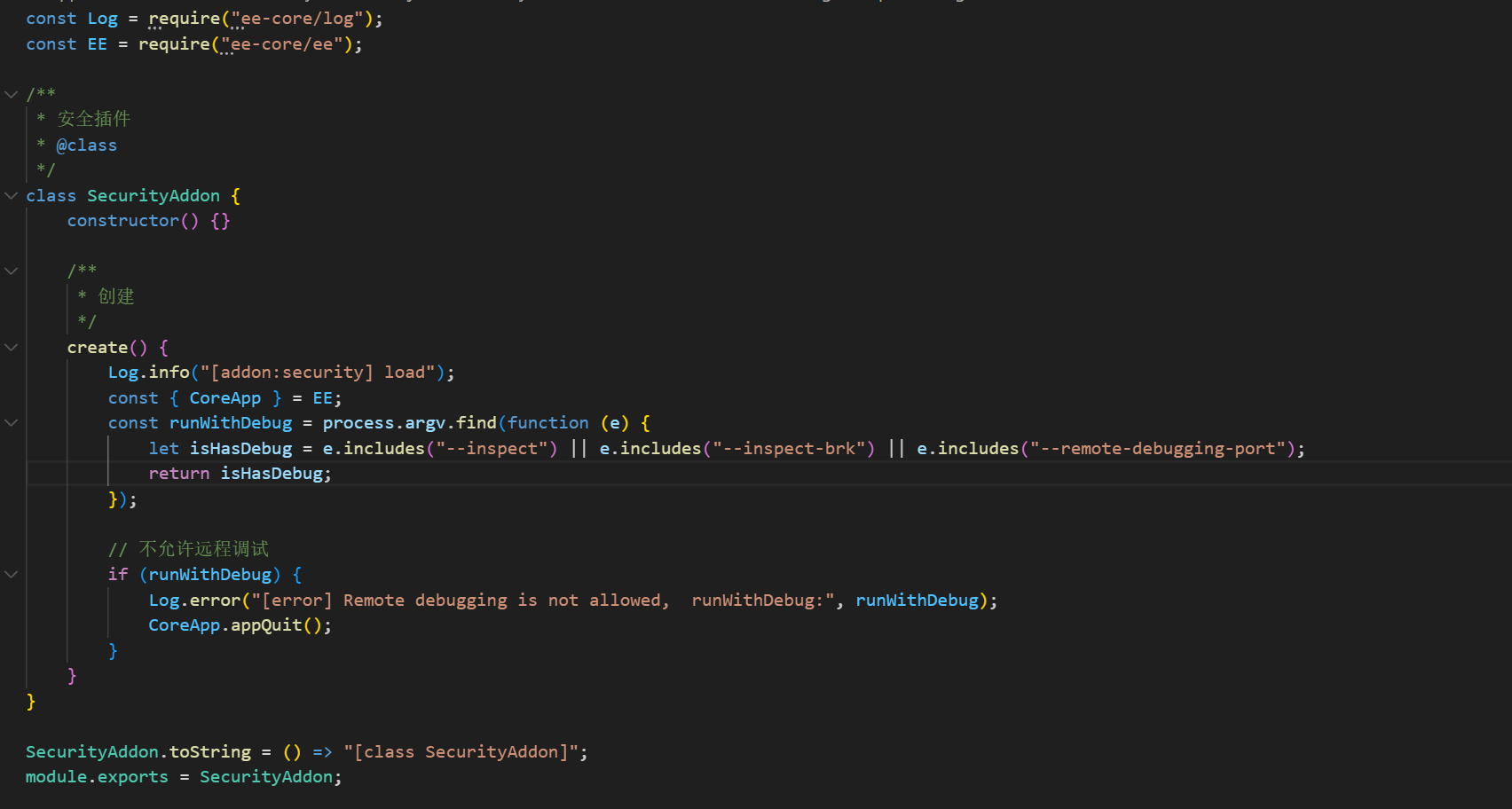
Task: Click the "[class SecurityAddon]" string
Action: click(x=461, y=751)
